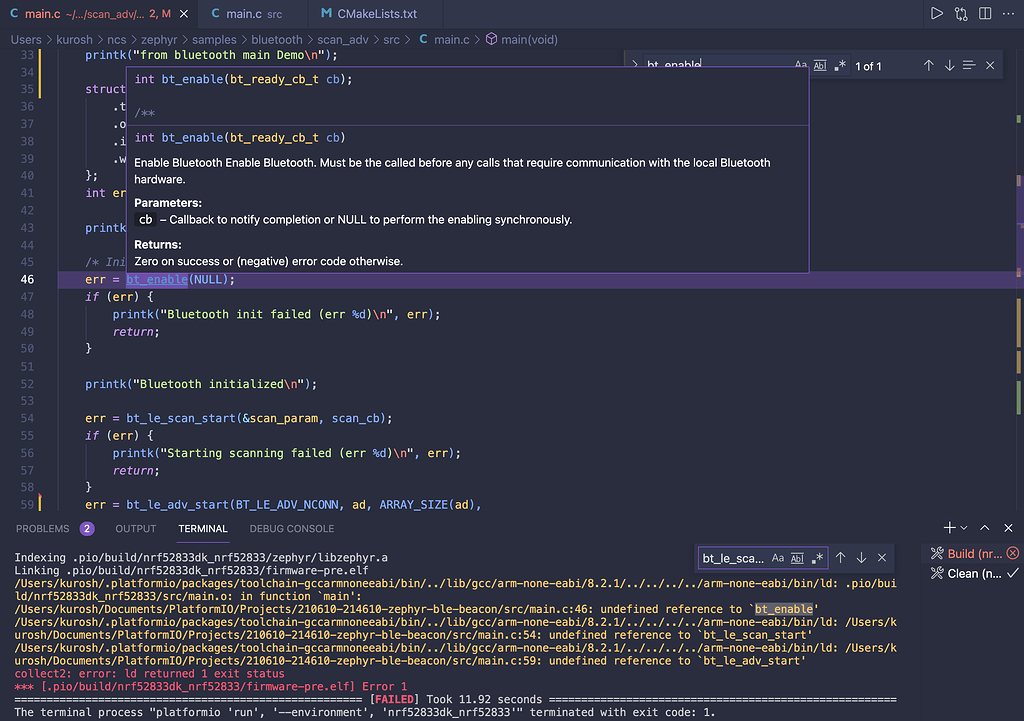
Task: Click editor vertical scrollbar overview ruler
Action: click(1018, 281)
